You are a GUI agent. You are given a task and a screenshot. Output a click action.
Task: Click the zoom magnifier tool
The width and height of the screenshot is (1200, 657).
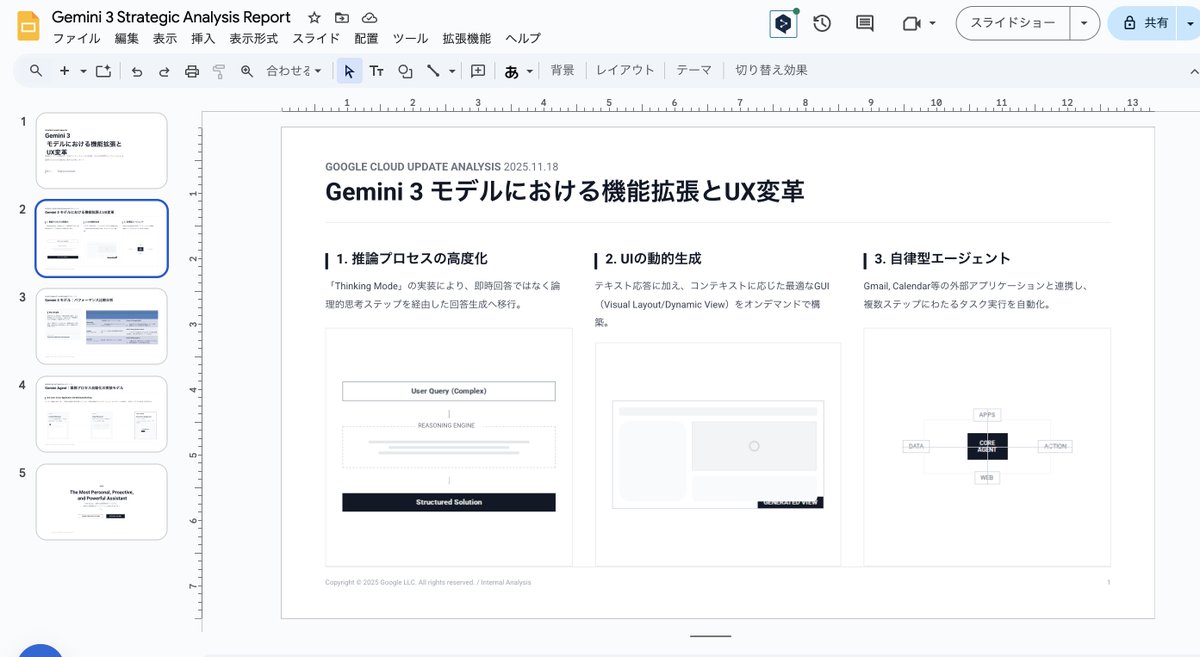[247, 71]
